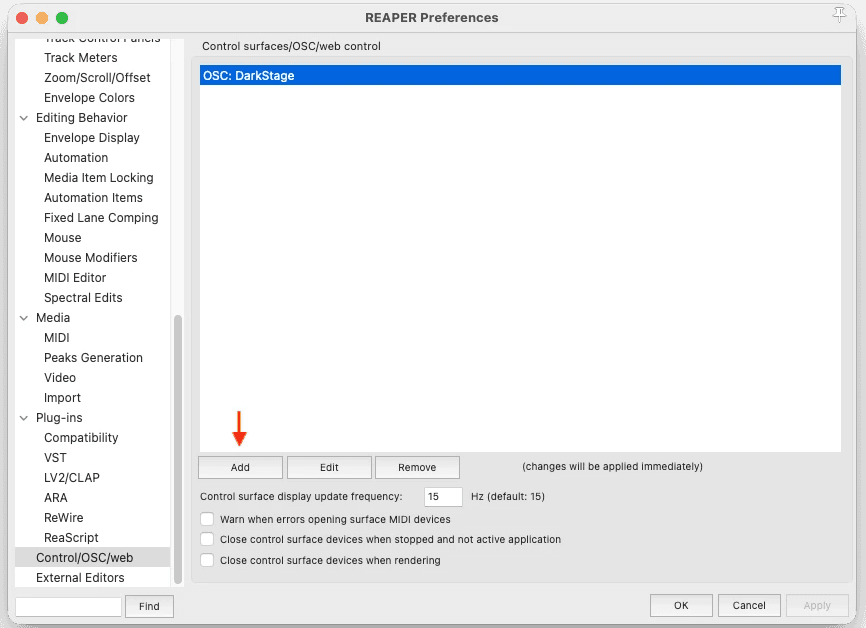
Task: Click the update frequency Hz field
Action: (x=443, y=497)
